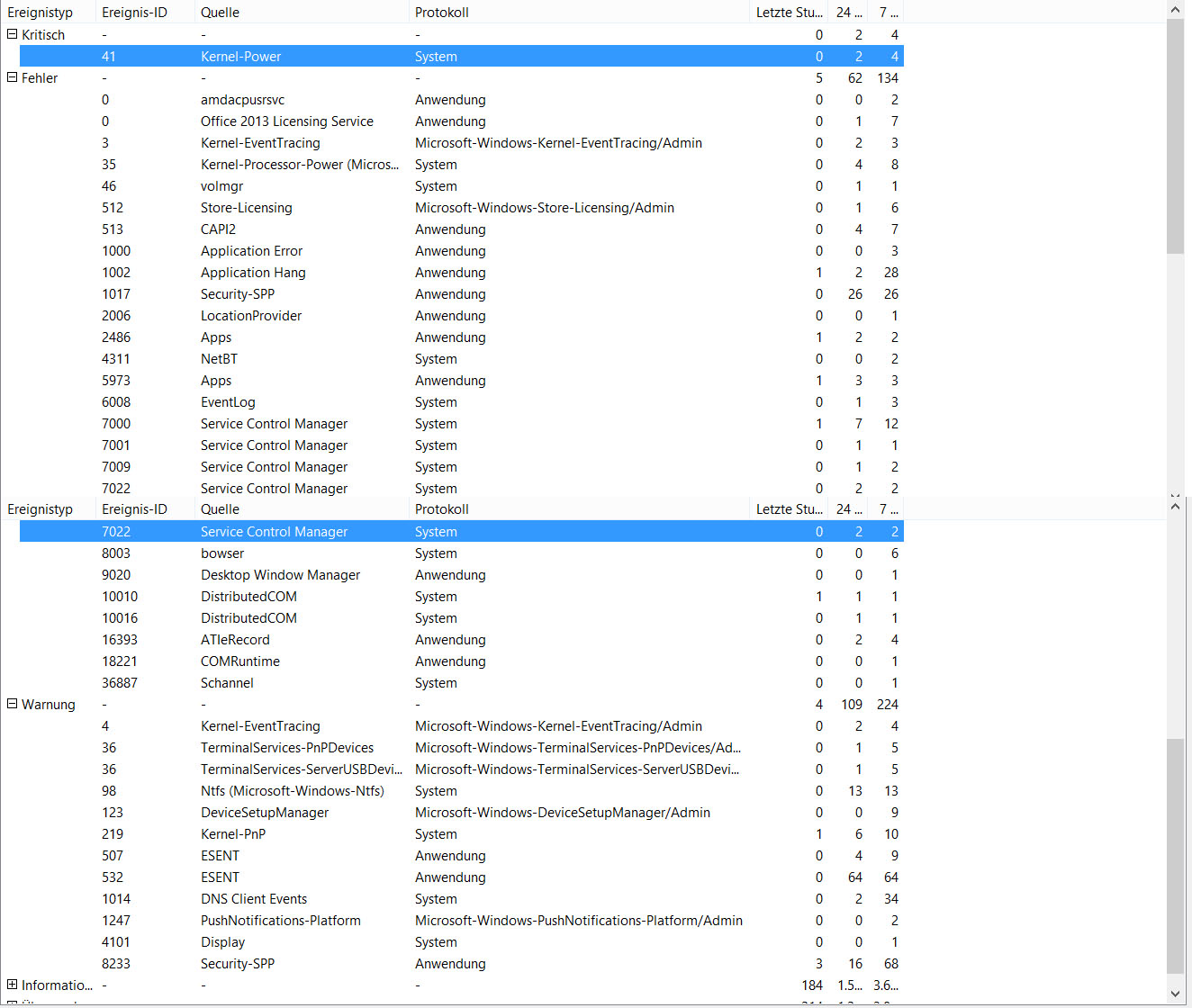This screenshot has width=1192, height=1008.
Task: Select the amdacpusrsvc error row
Action: click(461, 99)
